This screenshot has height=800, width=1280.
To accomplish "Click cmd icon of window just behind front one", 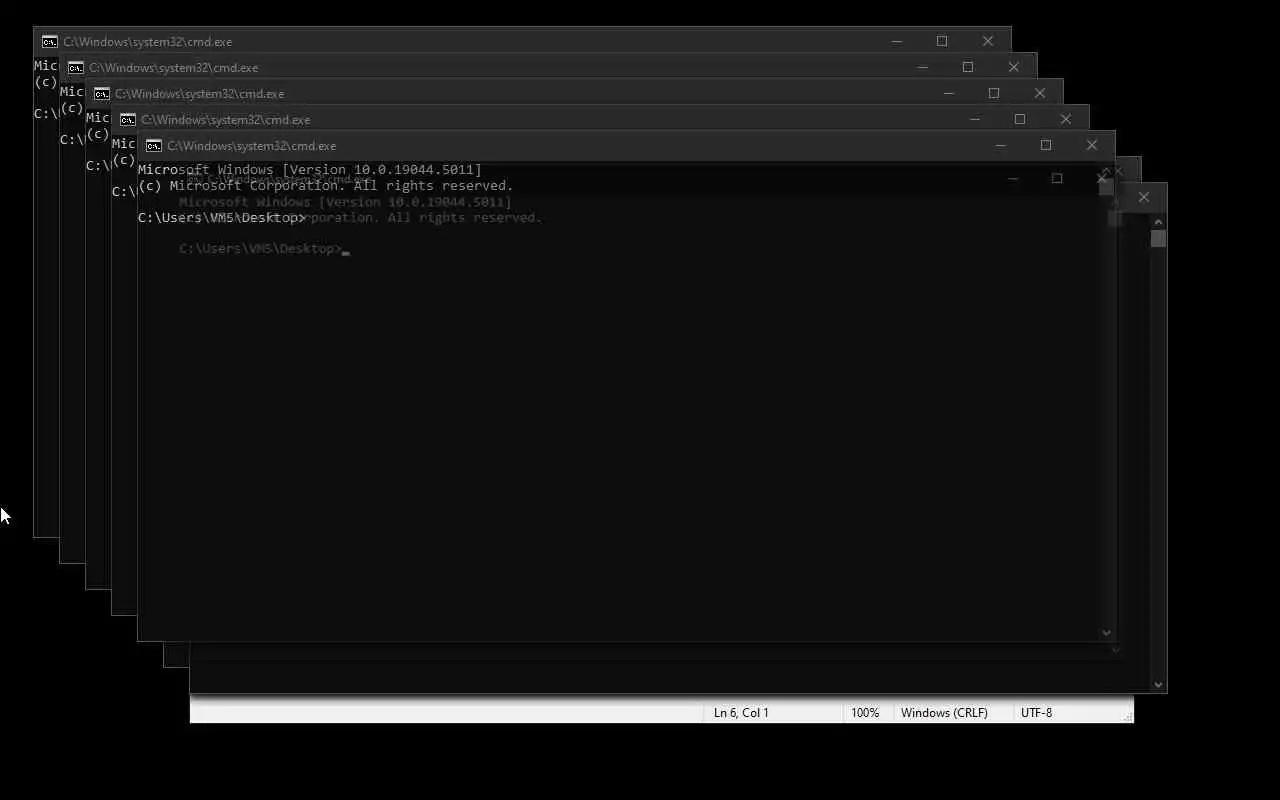I will [127, 120].
